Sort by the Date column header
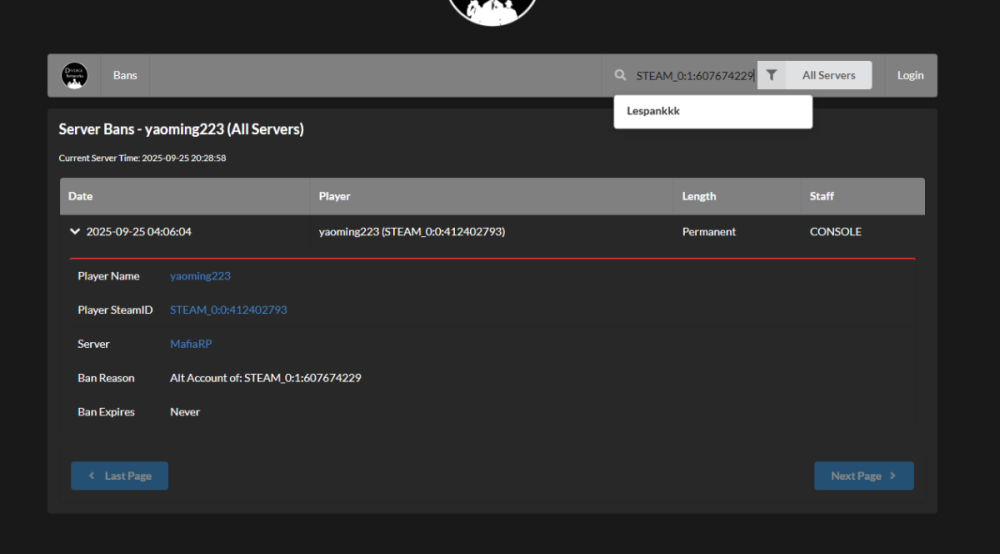 pos(81,197)
